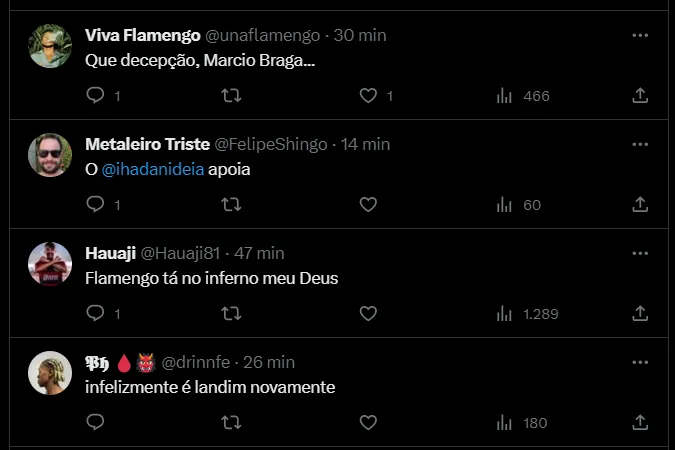This screenshot has width=675, height=450.
Task: Retweet Hauaji's Flamengo tweet
Action: point(231,314)
